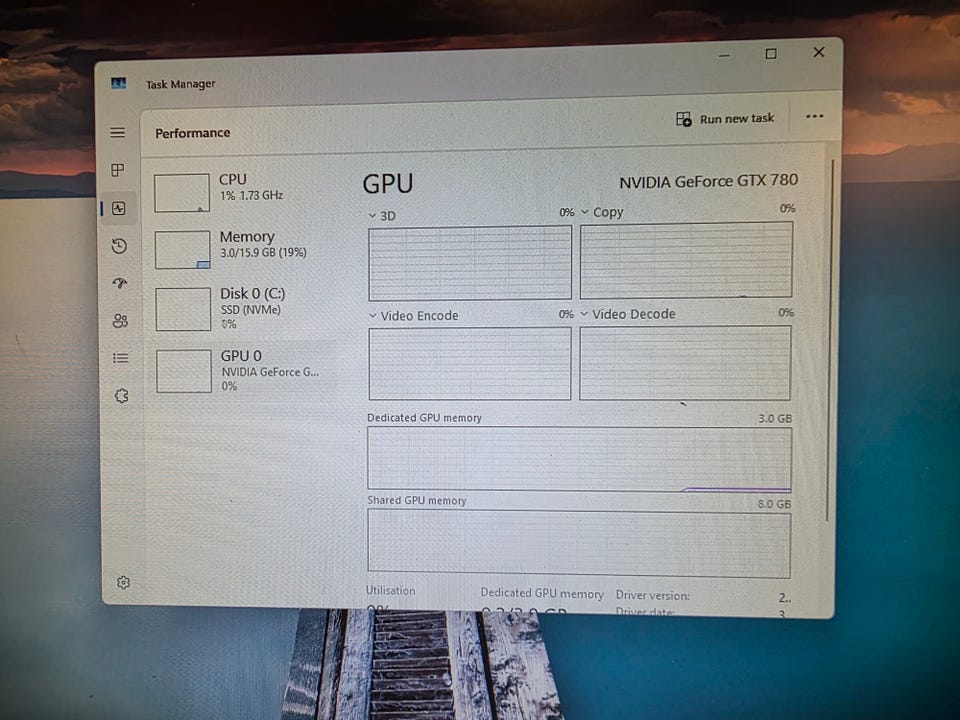Viewport: 960px width, 720px height.
Task: Click the 'SSD (NVMe)' disk text
Action: pos(251,310)
